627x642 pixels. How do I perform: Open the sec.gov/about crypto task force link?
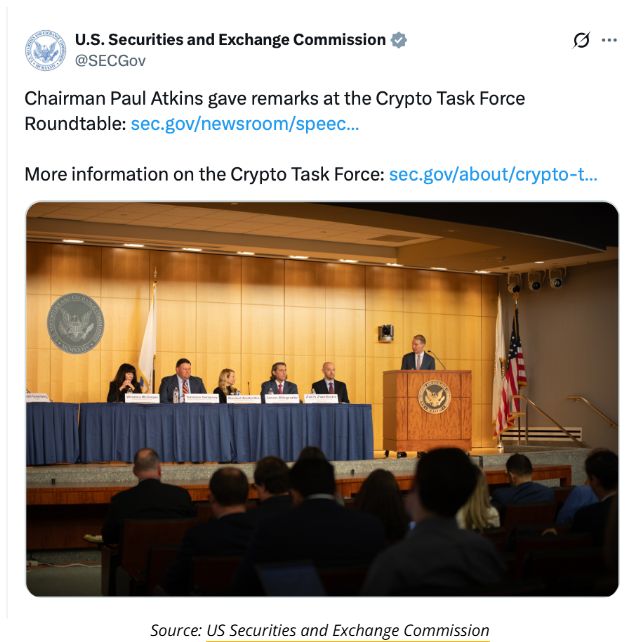coord(492,174)
